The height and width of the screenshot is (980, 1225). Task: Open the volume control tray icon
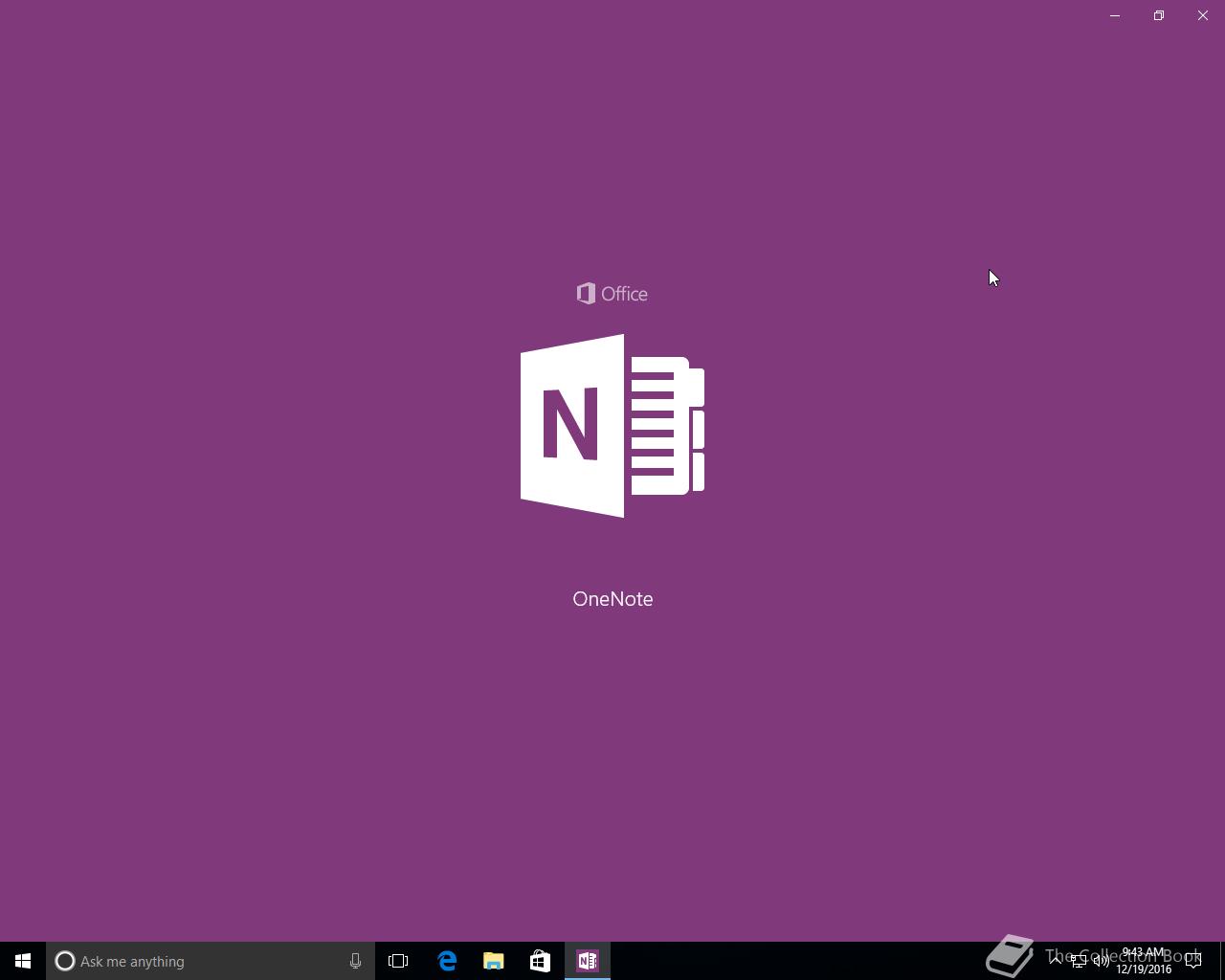point(1102,961)
